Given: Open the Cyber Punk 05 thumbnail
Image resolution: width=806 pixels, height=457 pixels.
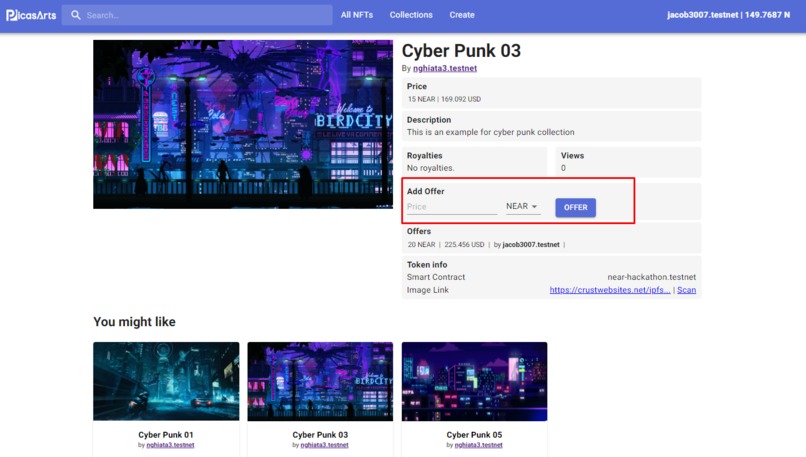Looking at the screenshot, I should point(474,381).
